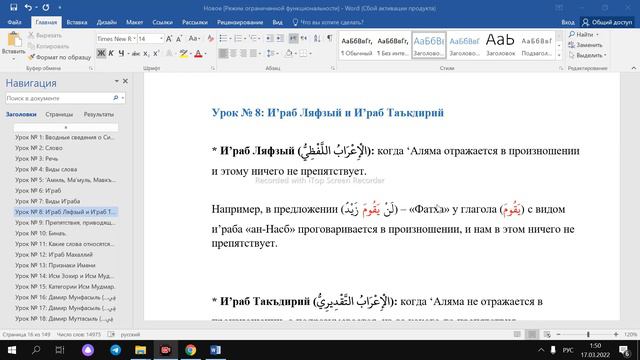Go to heading Урок № 10: Бинаъ
This screenshot has height=360, width=640.
pyautogui.click(x=66, y=233)
